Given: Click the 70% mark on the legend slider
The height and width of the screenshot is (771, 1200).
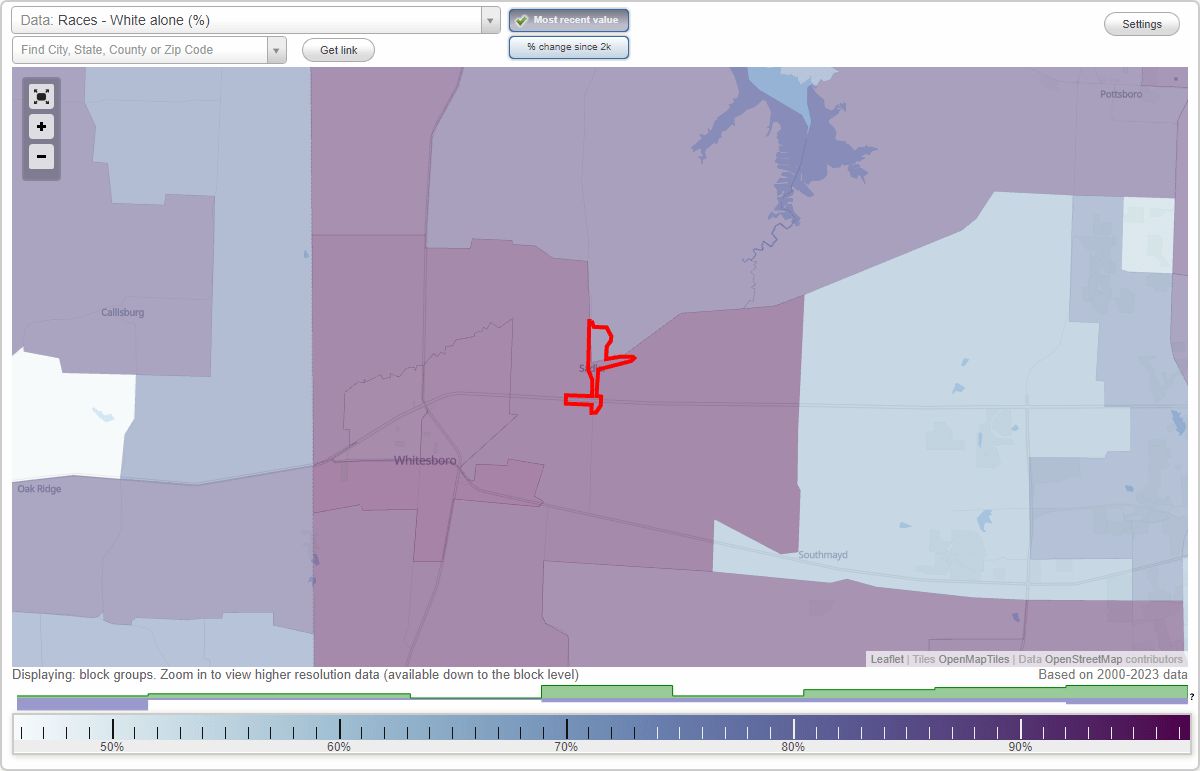Looking at the screenshot, I should pos(567,729).
